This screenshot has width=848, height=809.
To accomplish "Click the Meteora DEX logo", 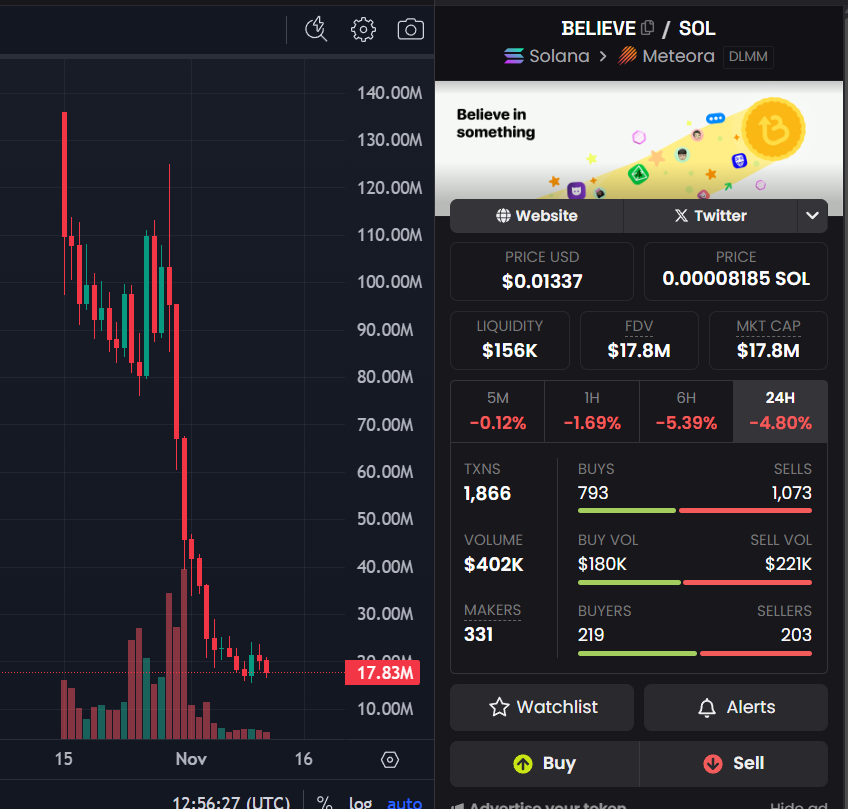I will coord(627,56).
